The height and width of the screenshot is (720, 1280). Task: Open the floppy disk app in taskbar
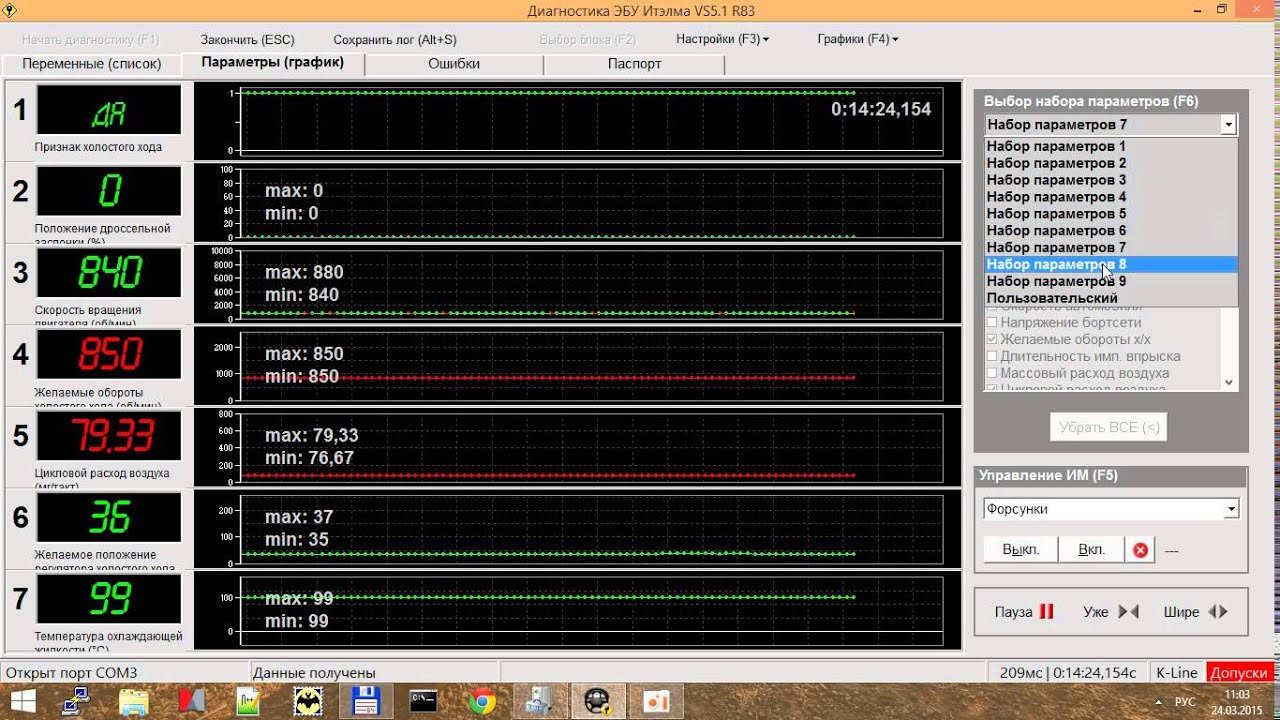tap(365, 701)
